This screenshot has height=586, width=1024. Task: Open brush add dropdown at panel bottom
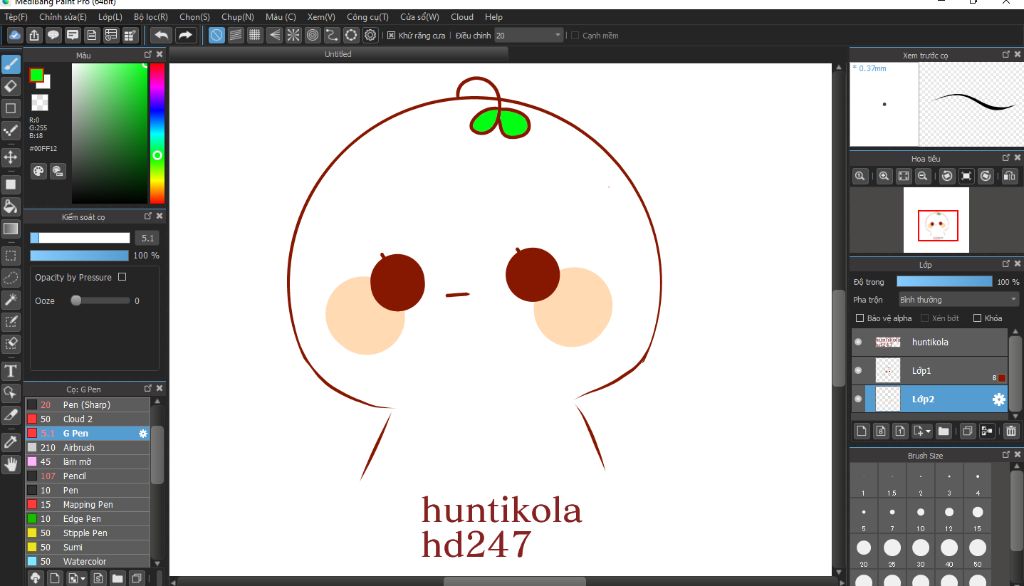tap(82, 578)
